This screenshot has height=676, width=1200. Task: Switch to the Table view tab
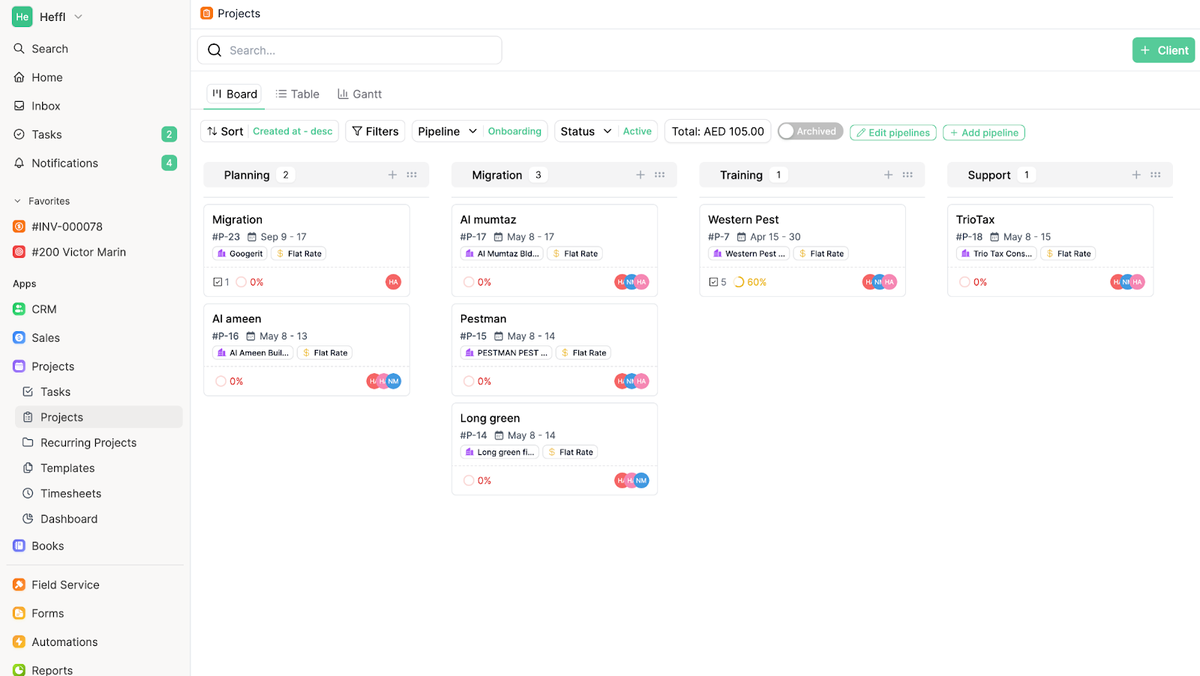pyautogui.click(x=297, y=93)
